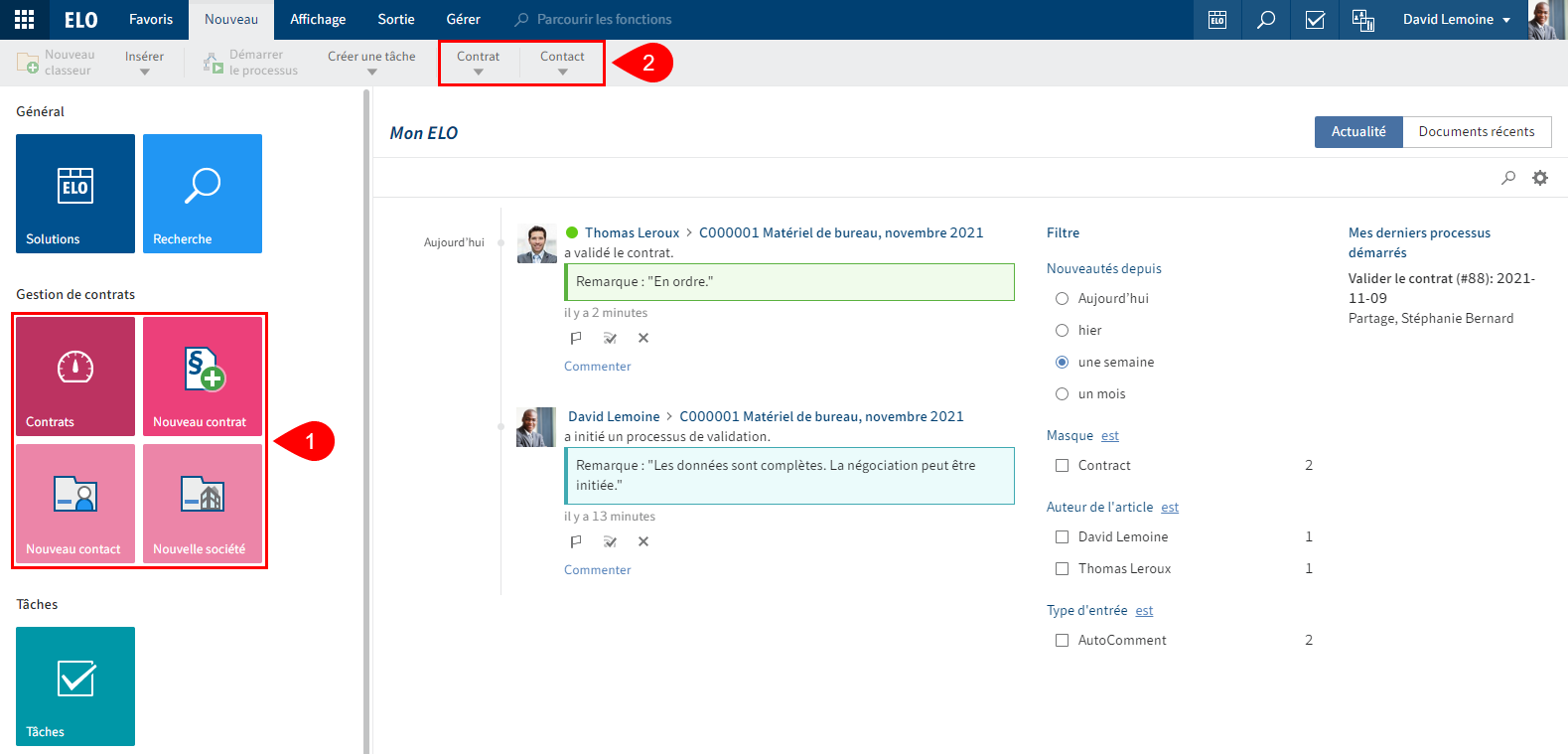Click Commenter under Thomas Leroux's post
The width and height of the screenshot is (1568, 754).
598,367
